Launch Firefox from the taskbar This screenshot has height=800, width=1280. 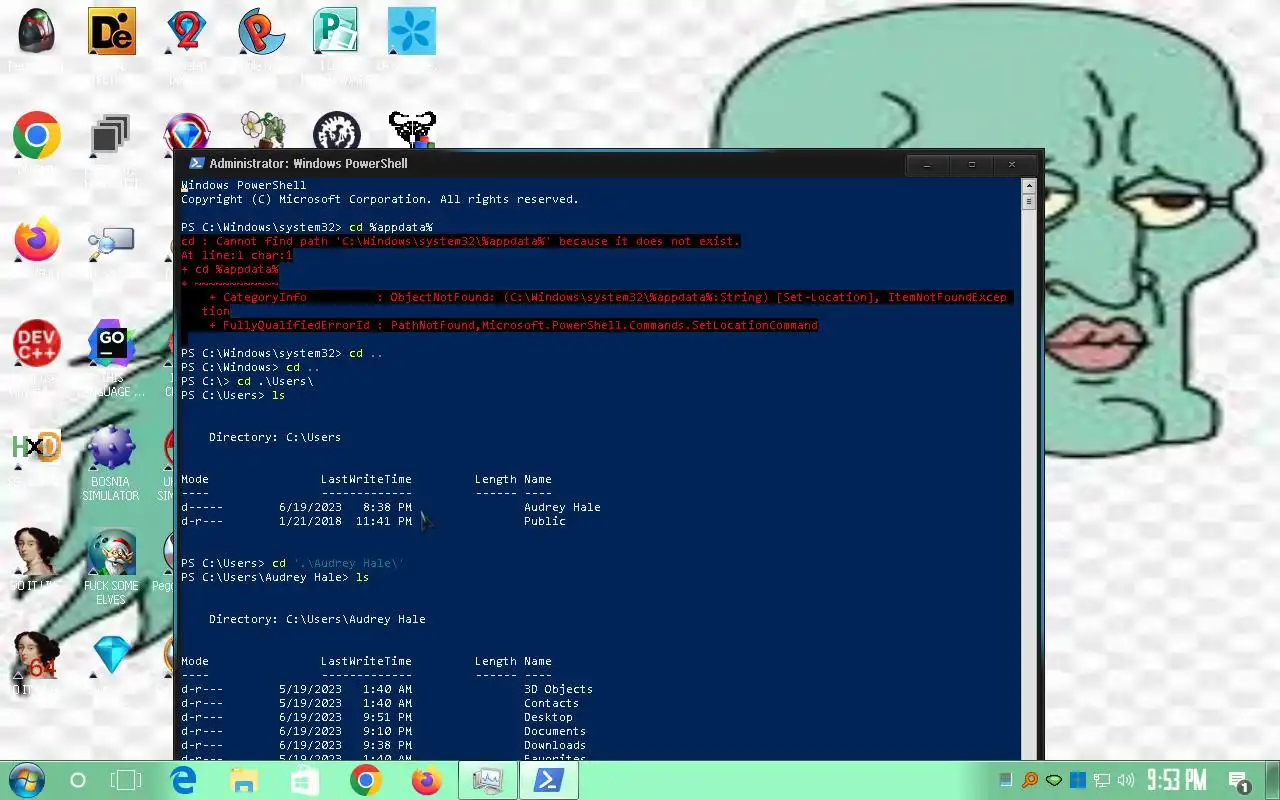coord(427,780)
